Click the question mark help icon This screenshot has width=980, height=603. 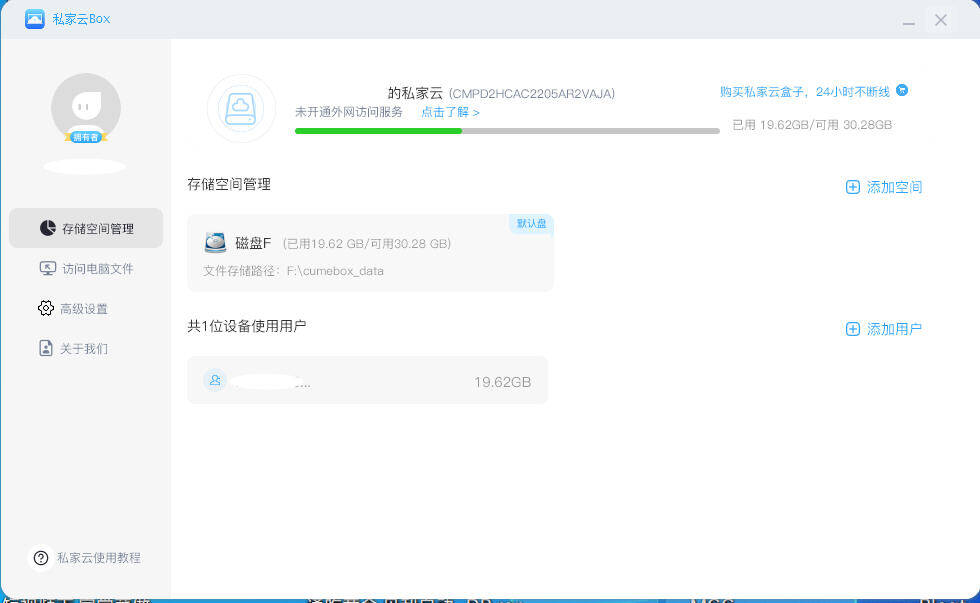41,558
